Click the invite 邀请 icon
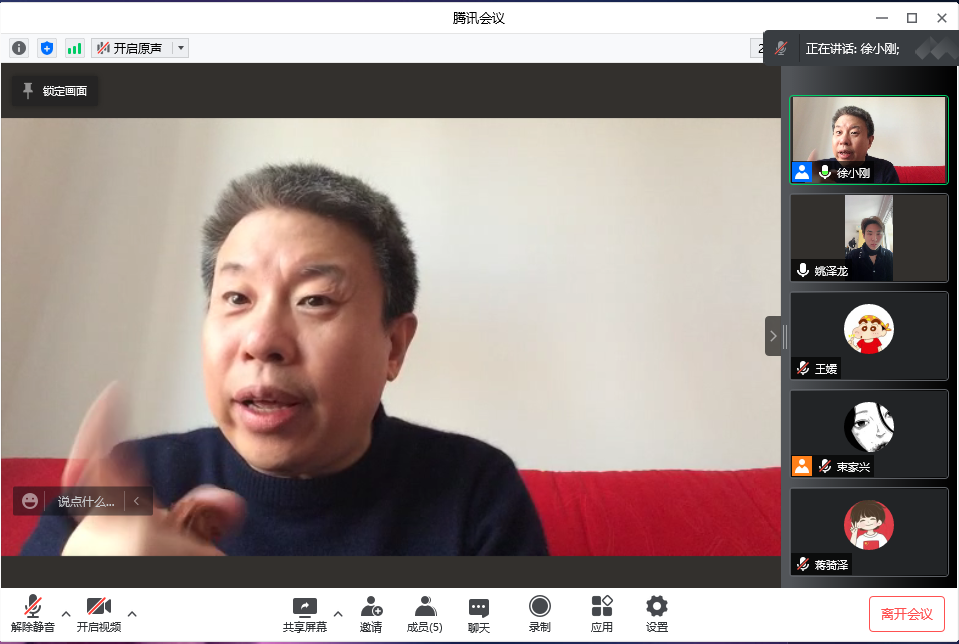The image size is (959, 644). [371, 612]
